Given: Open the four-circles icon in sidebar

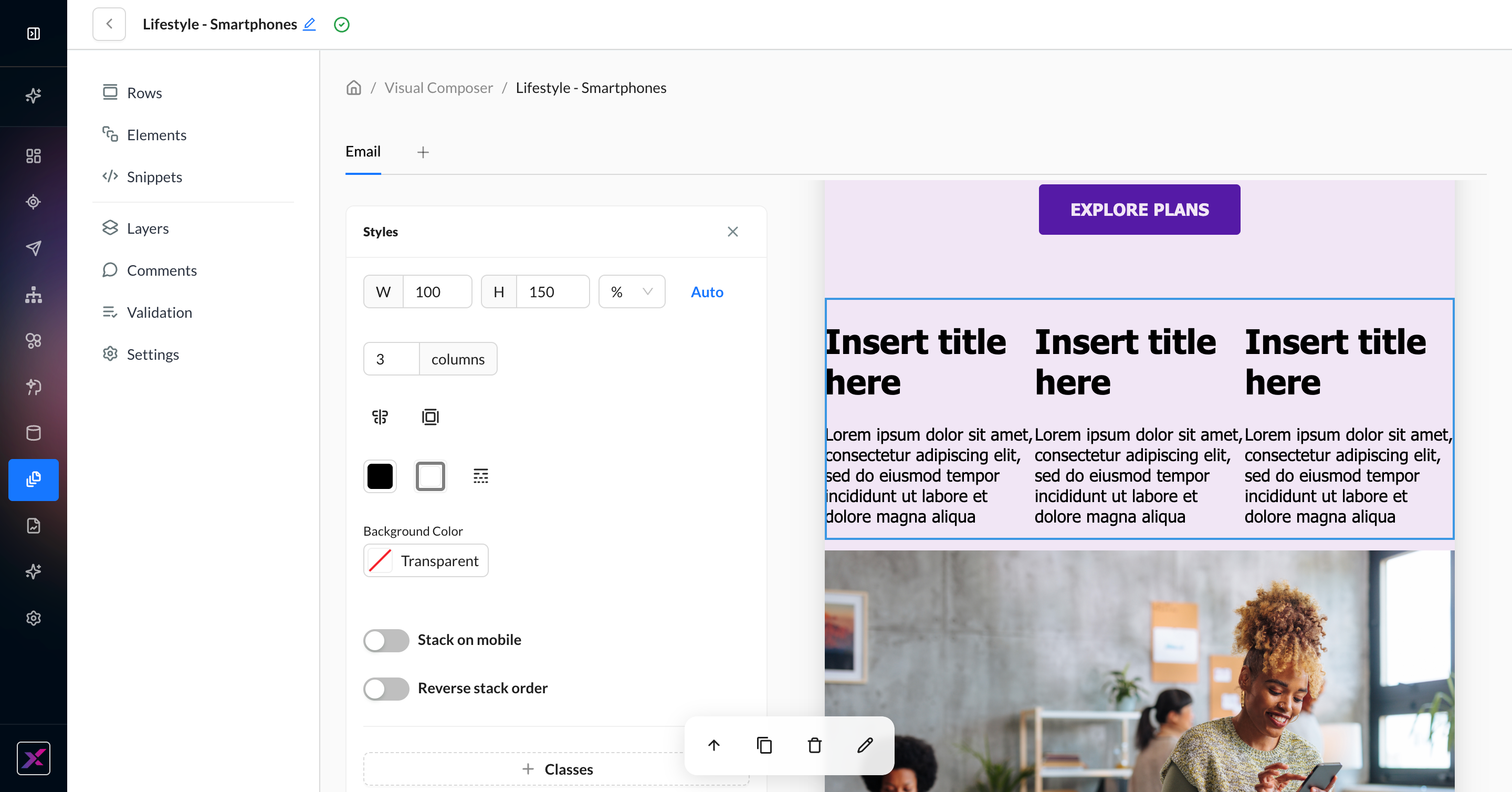Looking at the screenshot, I should tap(34, 340).
